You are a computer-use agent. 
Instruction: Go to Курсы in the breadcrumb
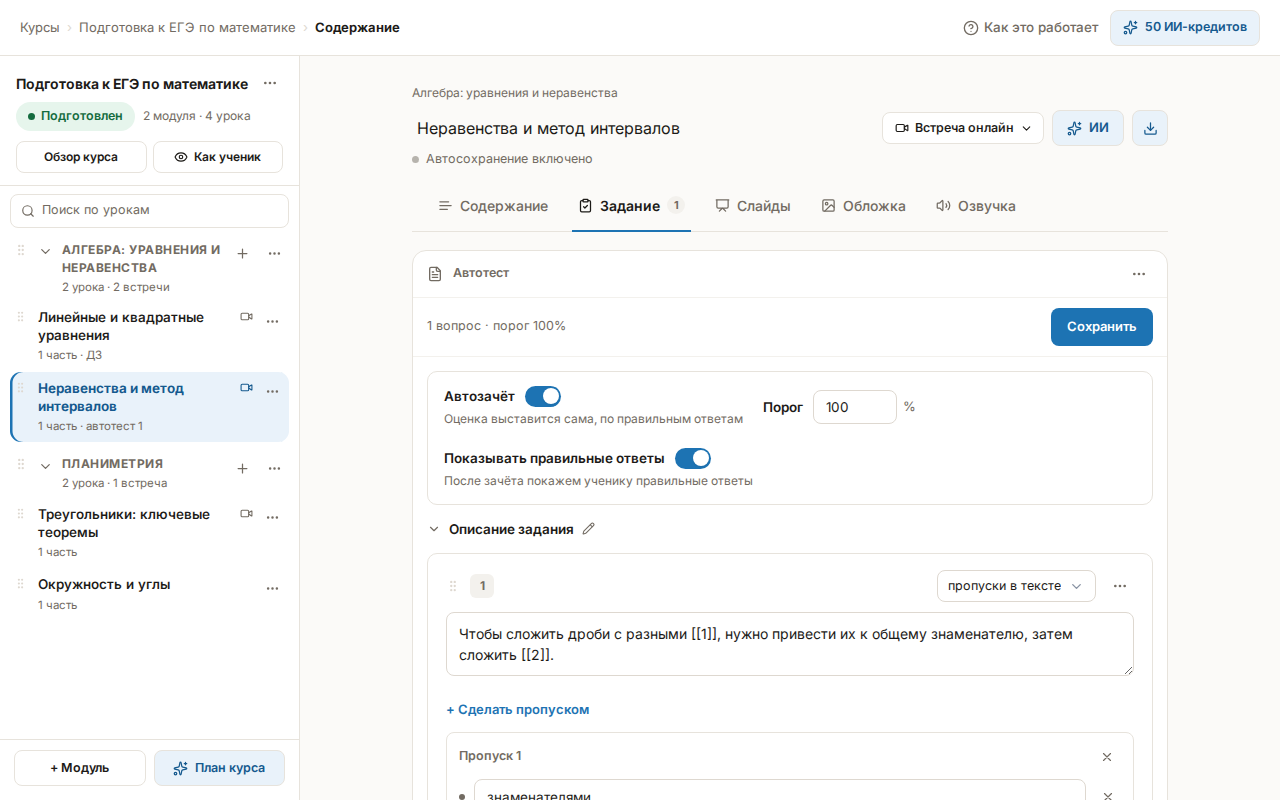point(40,28)
